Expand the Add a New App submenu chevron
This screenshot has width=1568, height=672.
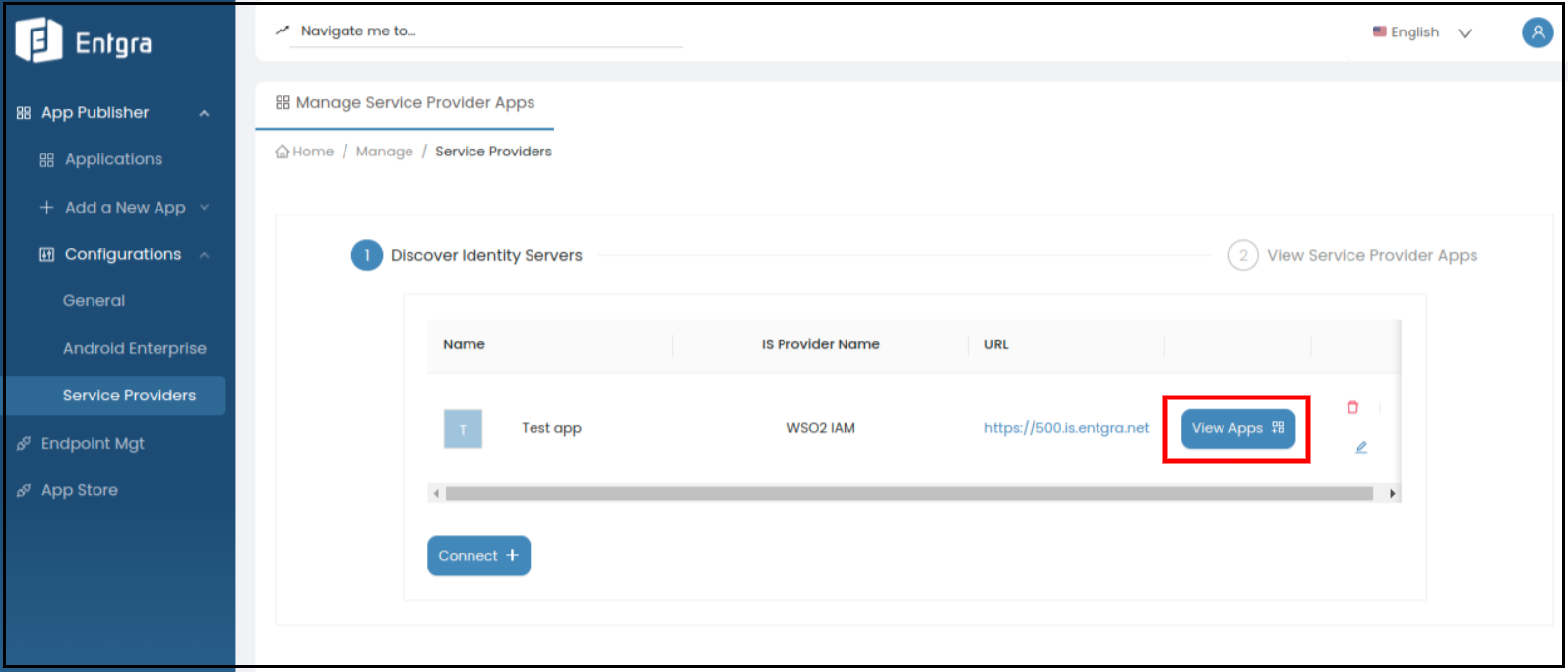tap(204, 207)
